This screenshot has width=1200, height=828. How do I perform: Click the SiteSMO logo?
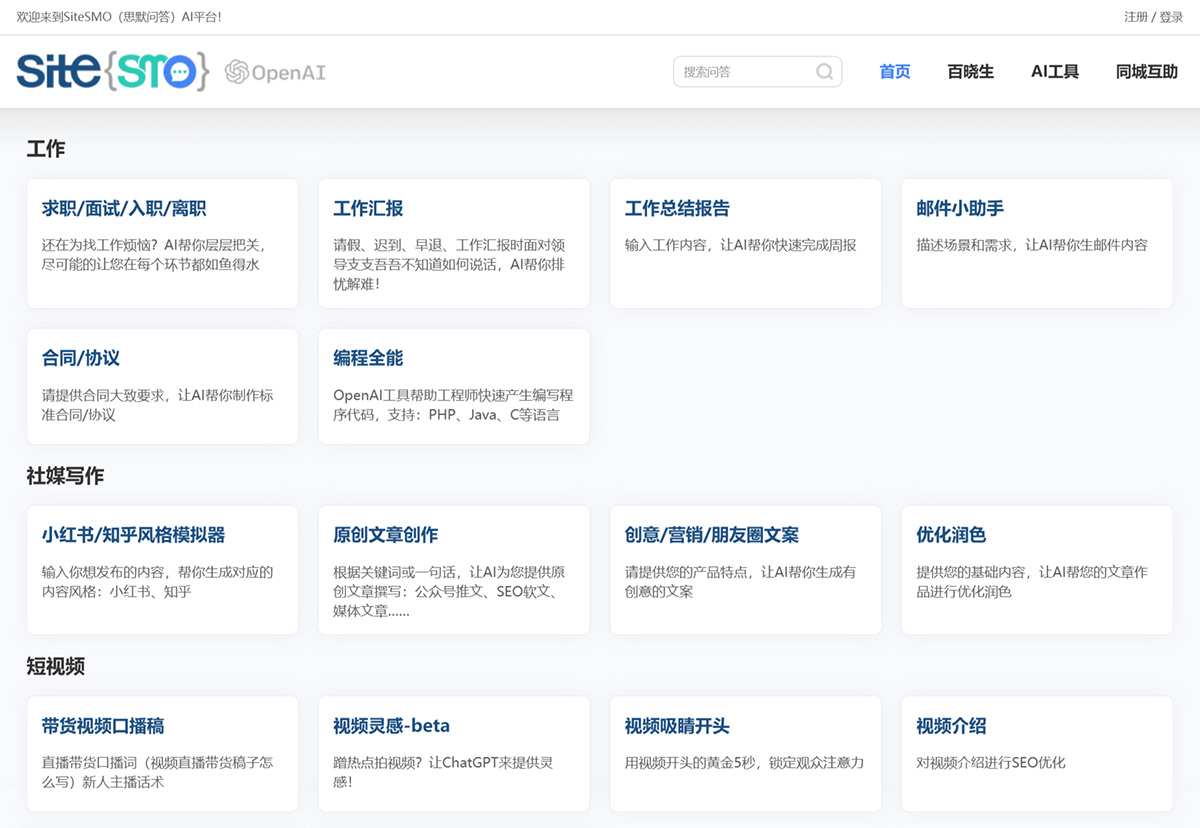click(x=112, y=70)
